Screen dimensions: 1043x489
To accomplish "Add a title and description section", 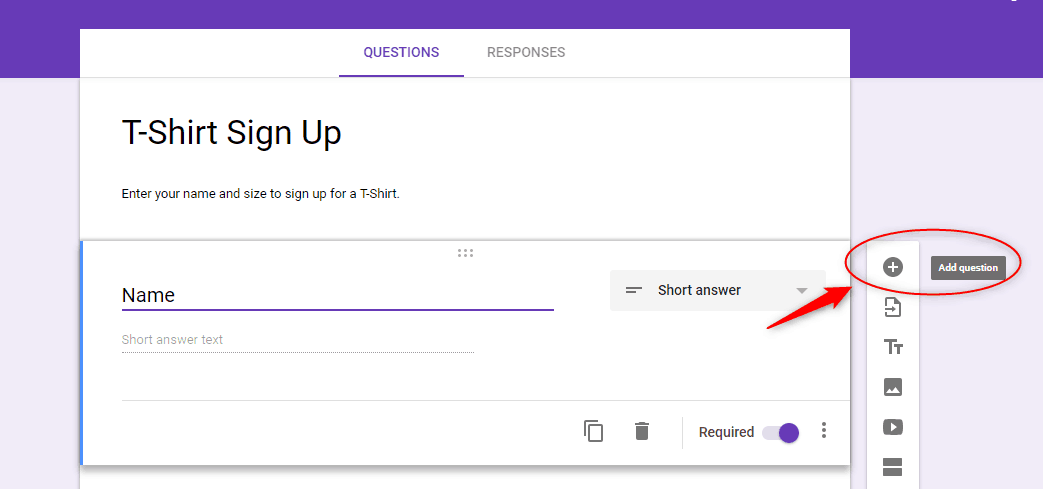I will tap(893, 347).
